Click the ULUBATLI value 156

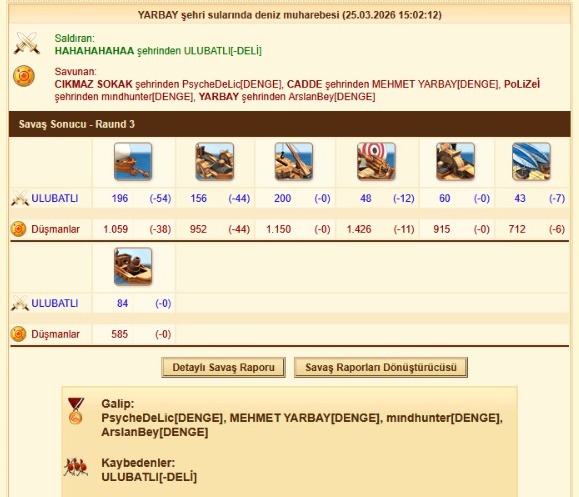pyautogui.click(x=199, y=198)
